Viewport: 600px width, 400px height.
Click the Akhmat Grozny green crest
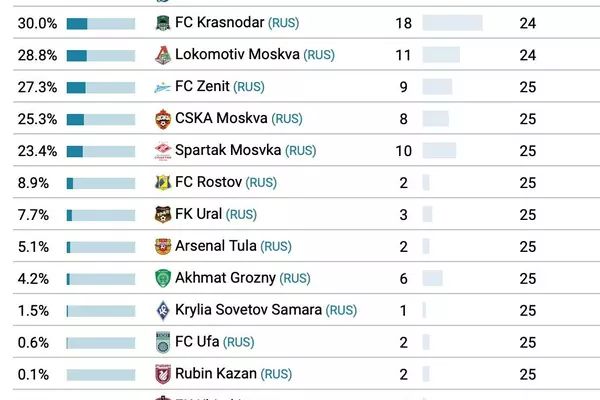[x=163, y=278]
